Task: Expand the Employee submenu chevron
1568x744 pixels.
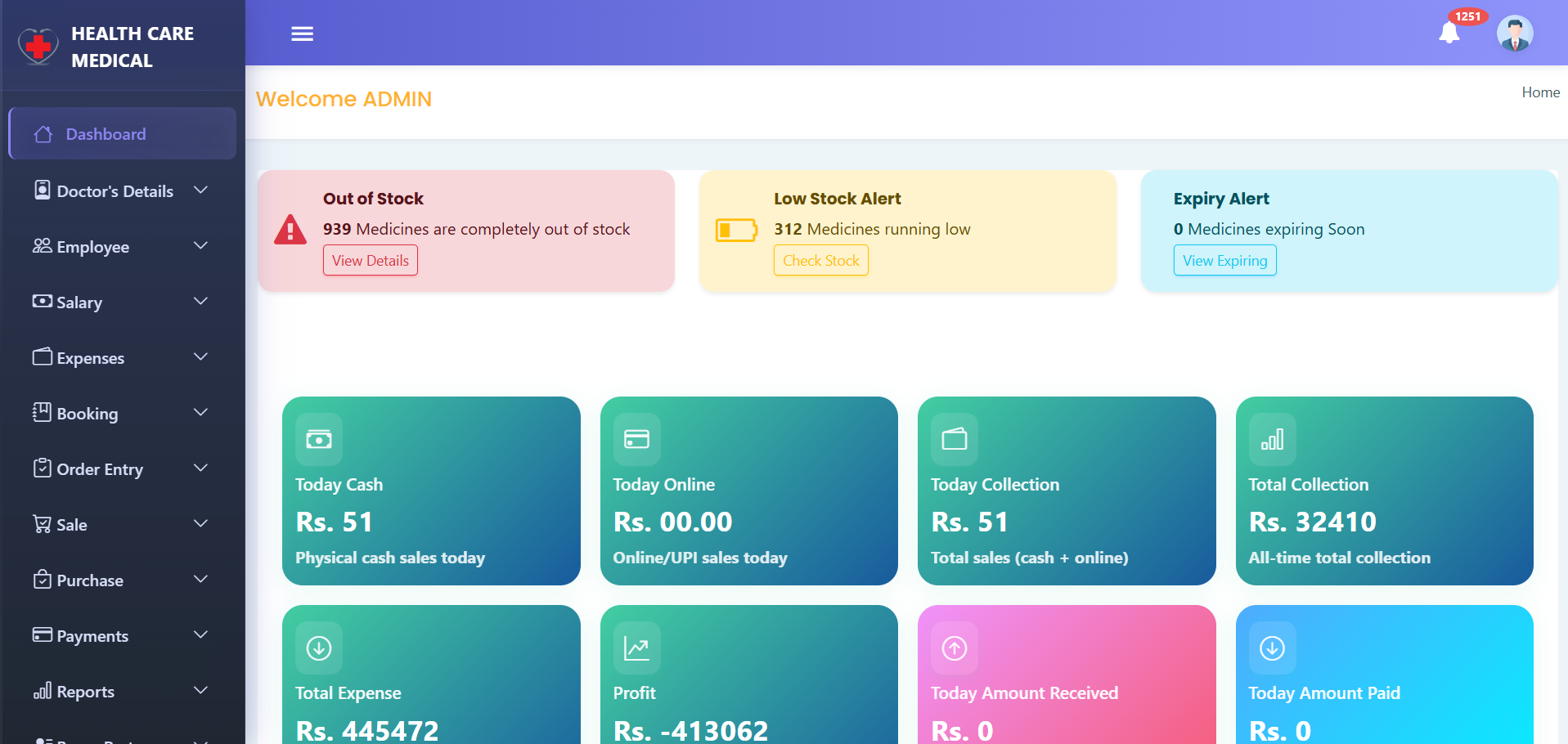Action: (x=200, y=246)
